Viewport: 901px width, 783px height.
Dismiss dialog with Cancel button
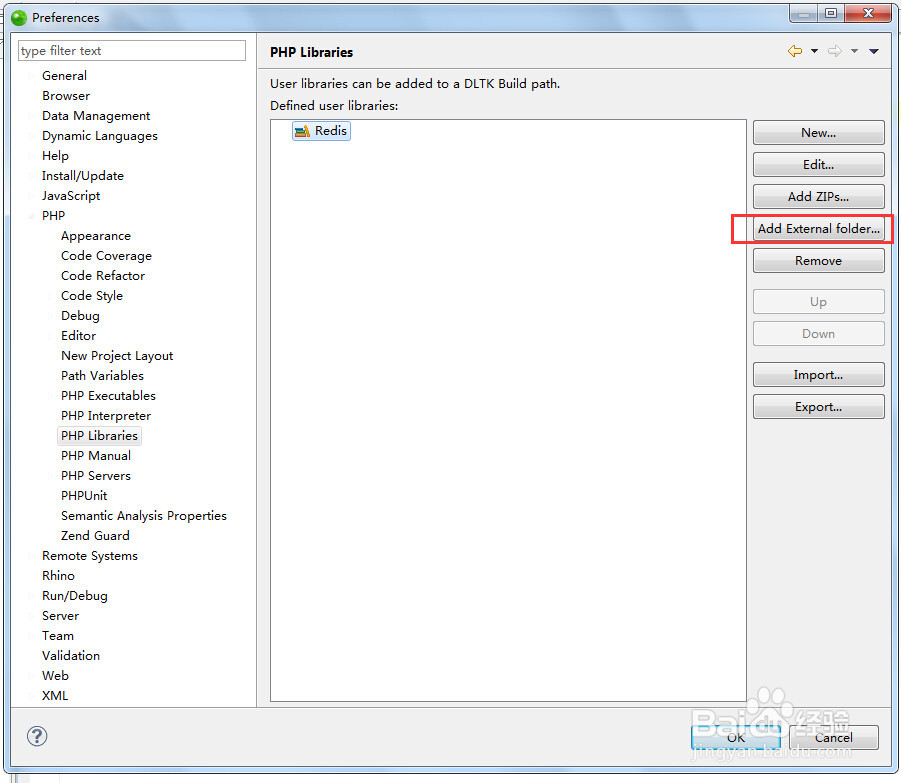coord(833,737)
